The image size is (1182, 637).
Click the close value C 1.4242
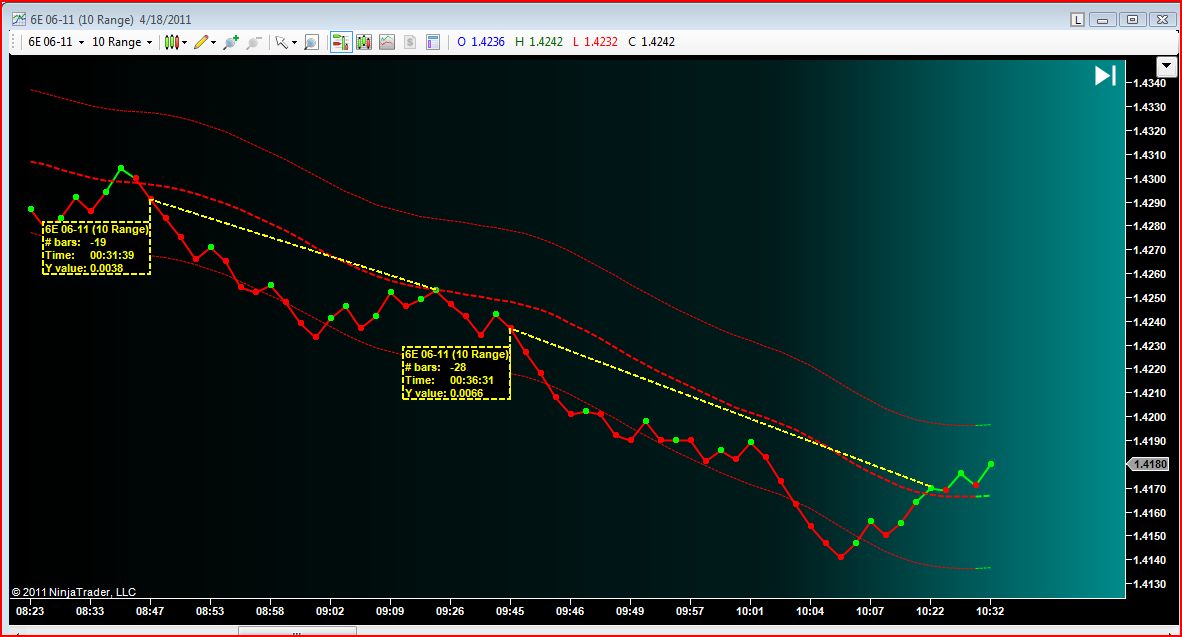click(651, 42)
